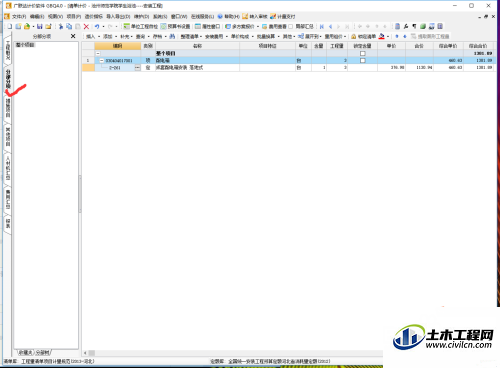Switch to the 人材机汇总 vertical tab
The width and height of the screenshot is (500, 368).
coord(8,168)
